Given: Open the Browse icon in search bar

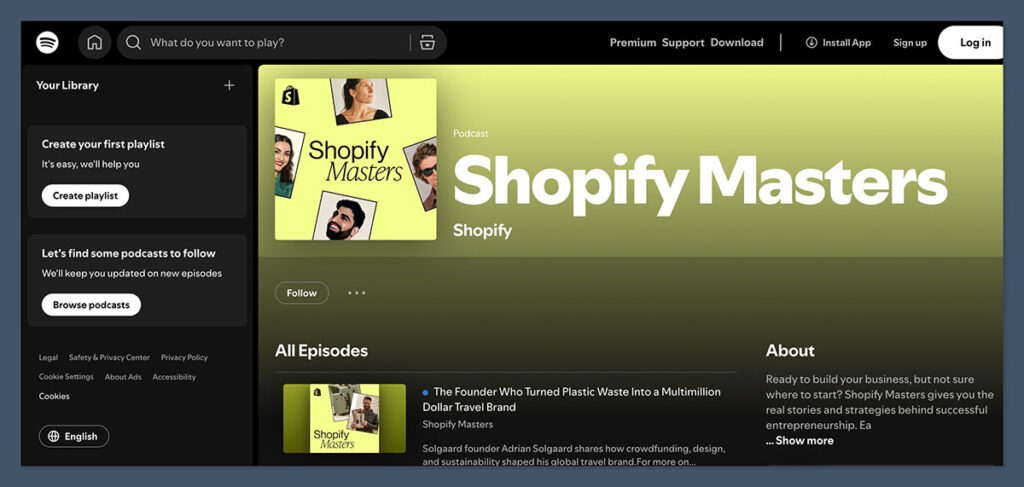Looking at the screenshot, I should point(427,43).
